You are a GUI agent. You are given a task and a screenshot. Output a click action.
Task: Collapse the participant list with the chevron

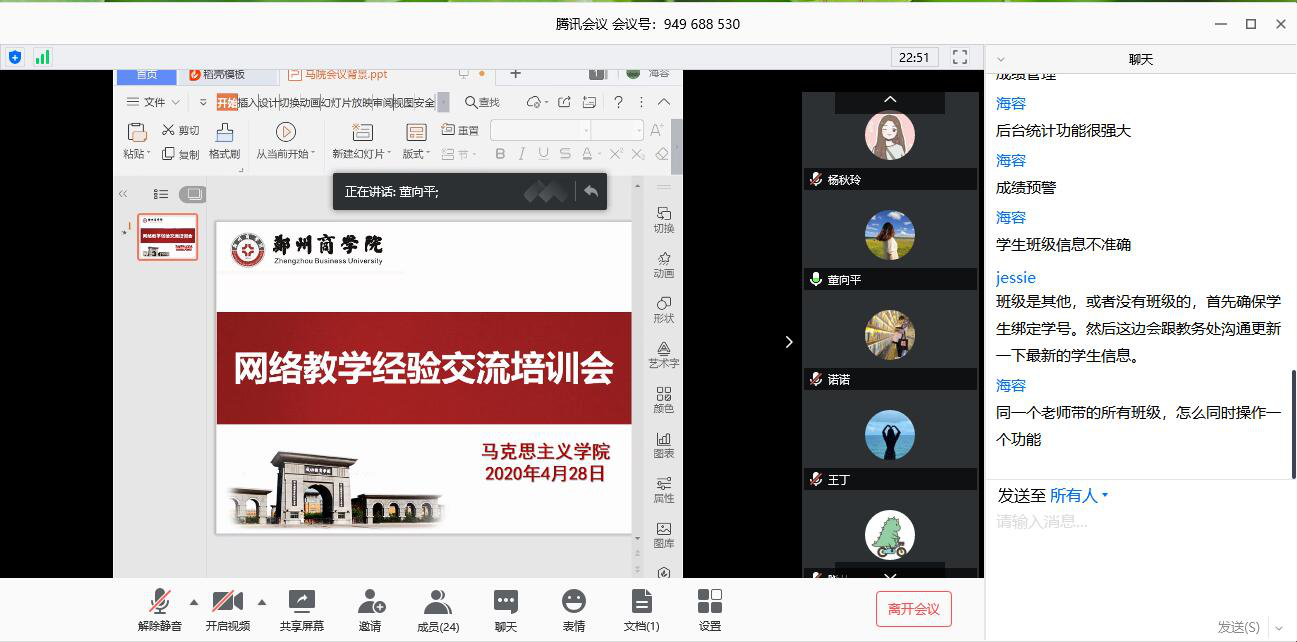click(888, 100)
